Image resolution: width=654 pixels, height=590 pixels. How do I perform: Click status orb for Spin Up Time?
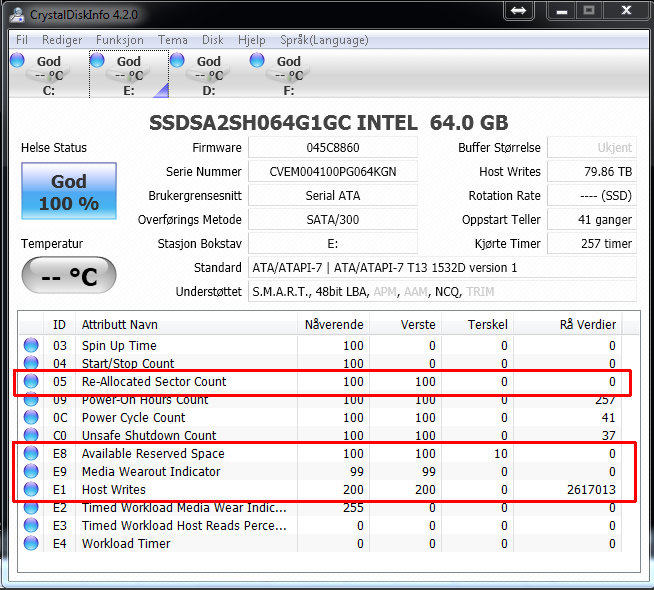click(31, 345)
